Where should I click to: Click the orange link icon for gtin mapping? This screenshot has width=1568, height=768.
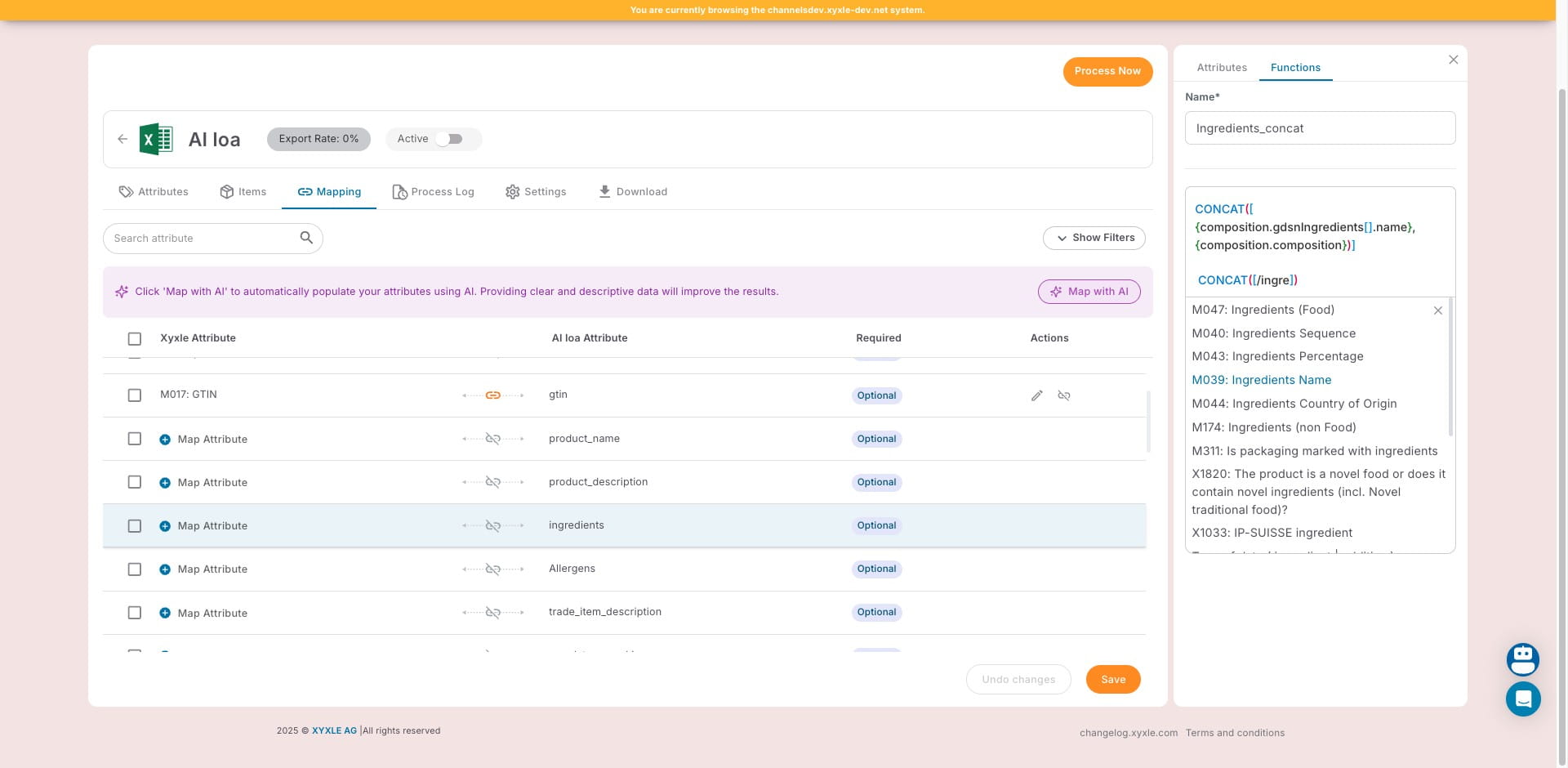(x=492, y=395)
